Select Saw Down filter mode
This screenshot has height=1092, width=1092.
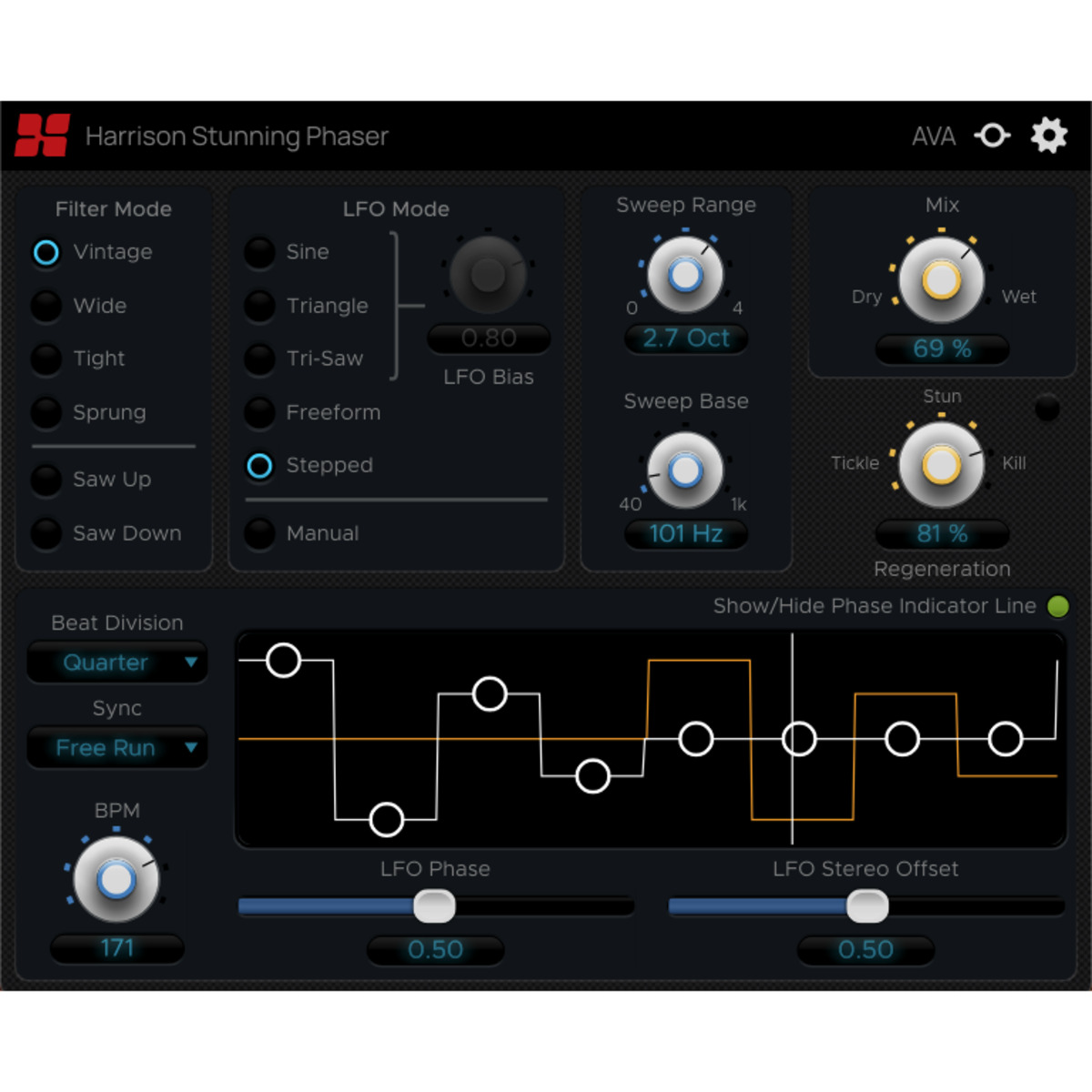coord(45,533)
